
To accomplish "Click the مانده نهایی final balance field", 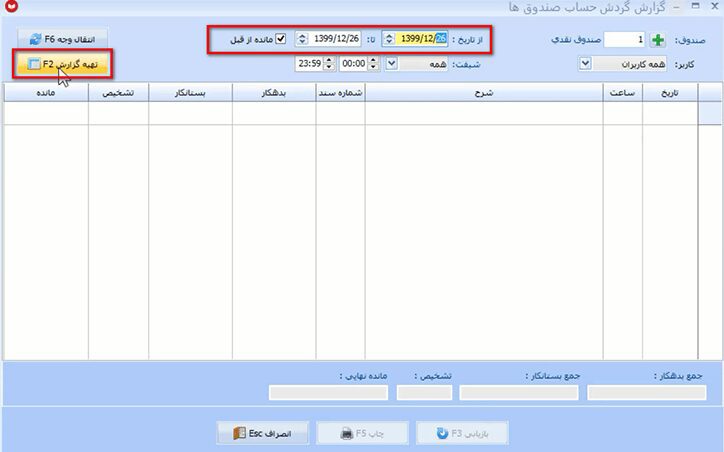I will click(328, 393).
